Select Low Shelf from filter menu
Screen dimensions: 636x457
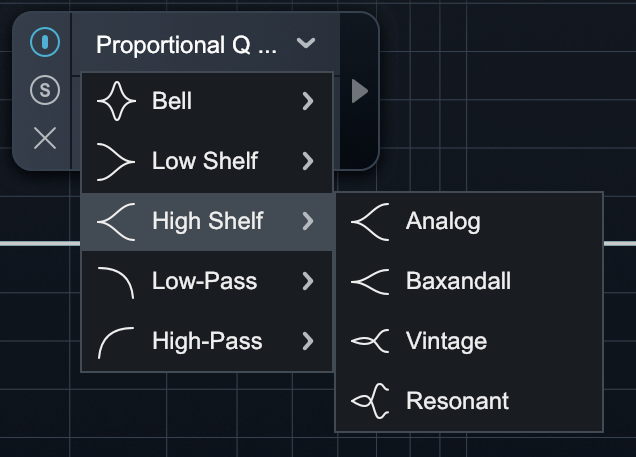(x=205, y=161)
